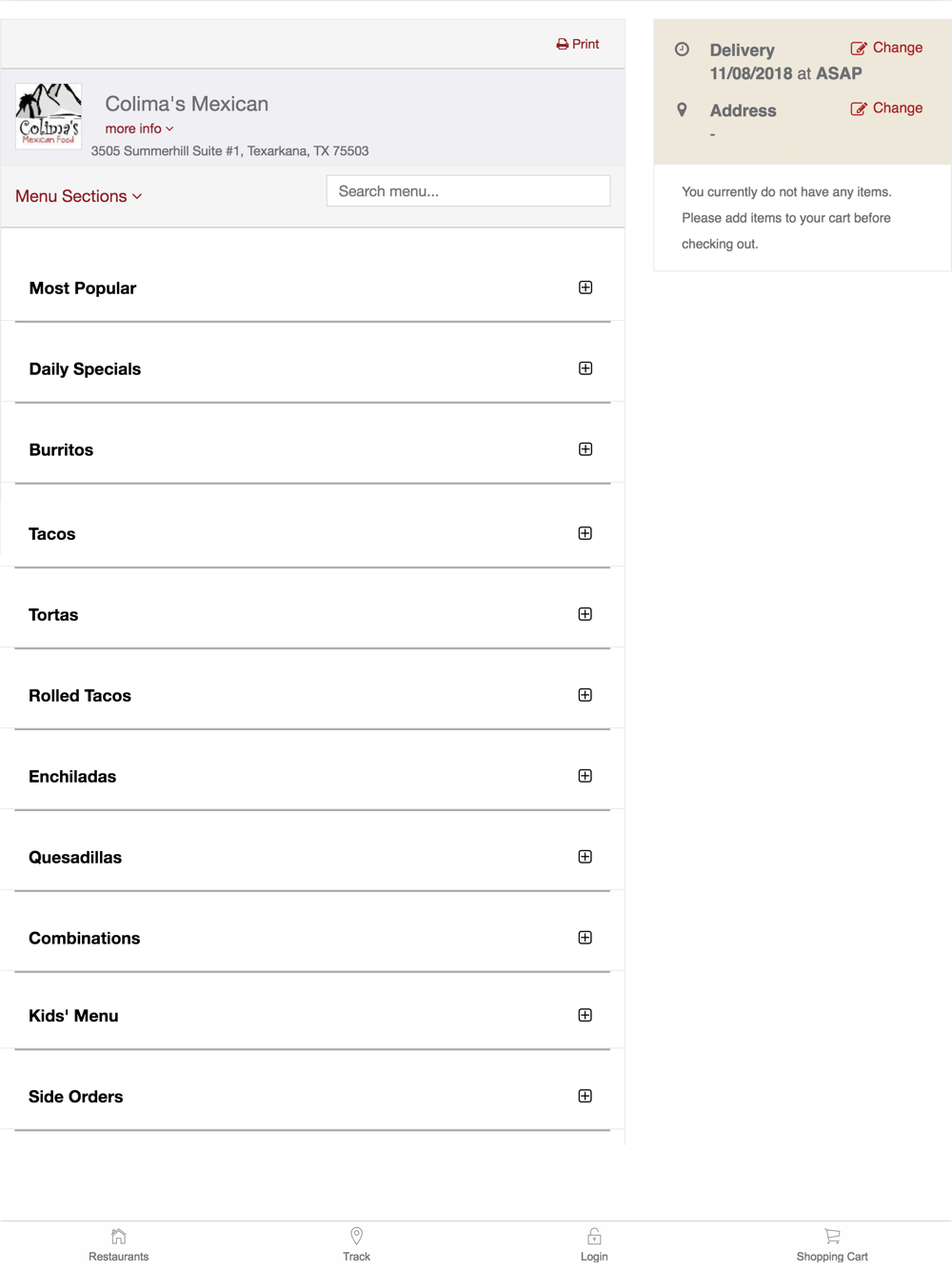The width and height of the screenshot is (952, 1270).
Task: Click Change link for Address
Action: (886, 109)
